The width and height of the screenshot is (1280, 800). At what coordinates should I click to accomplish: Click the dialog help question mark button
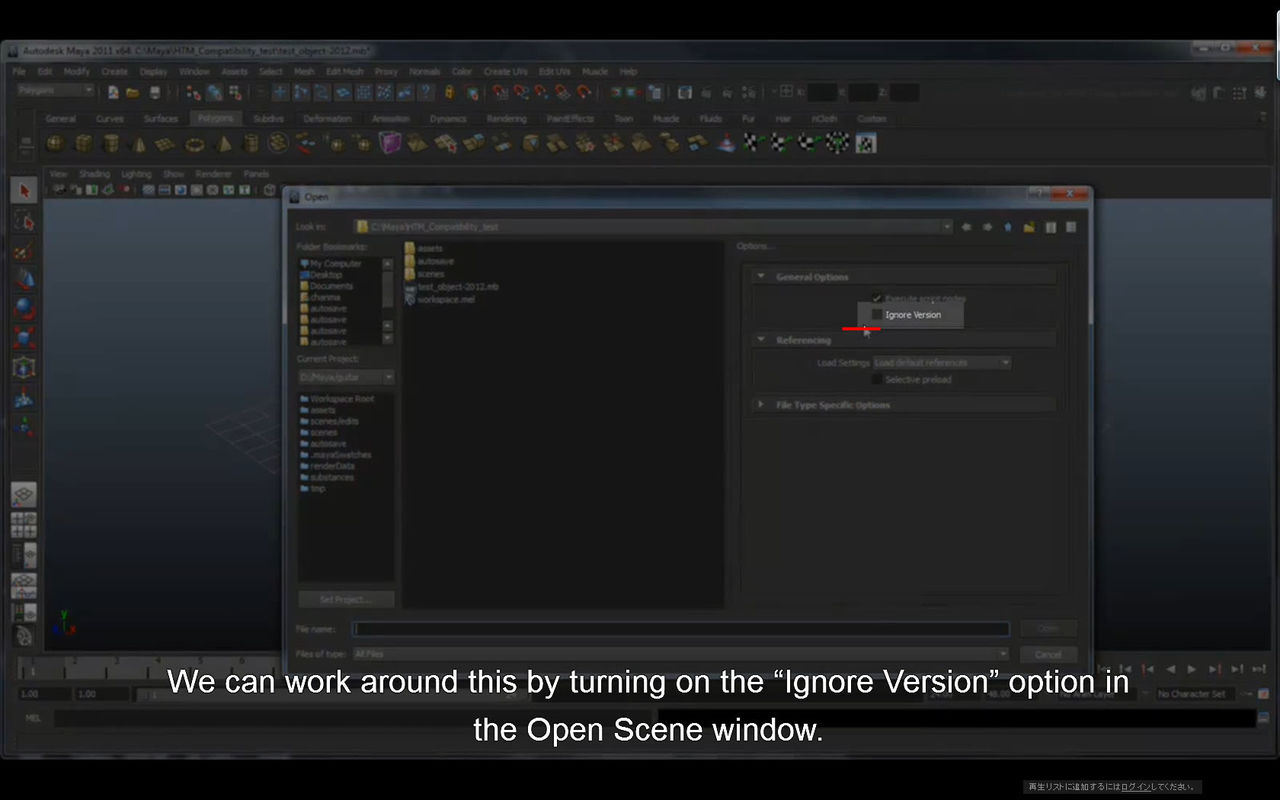(1040, 194)
